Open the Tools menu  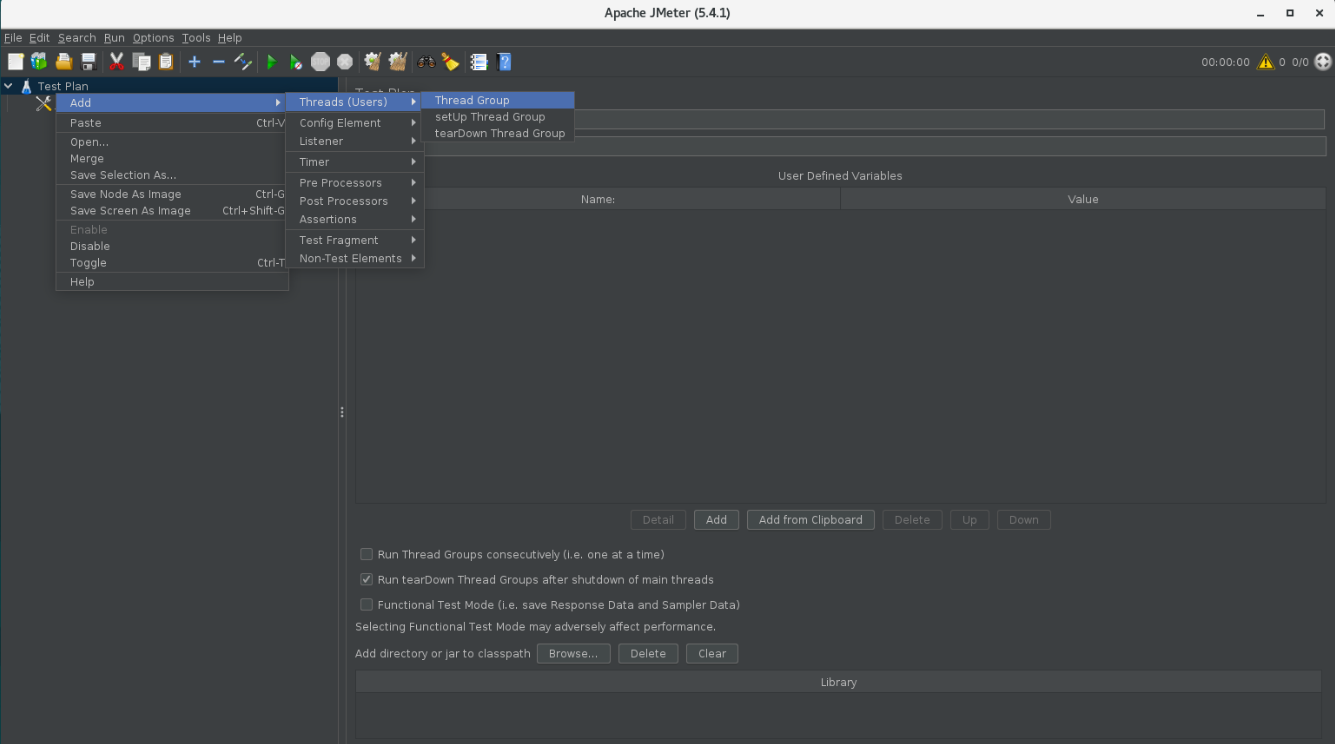pyautogui.click(x=196, y=38)
